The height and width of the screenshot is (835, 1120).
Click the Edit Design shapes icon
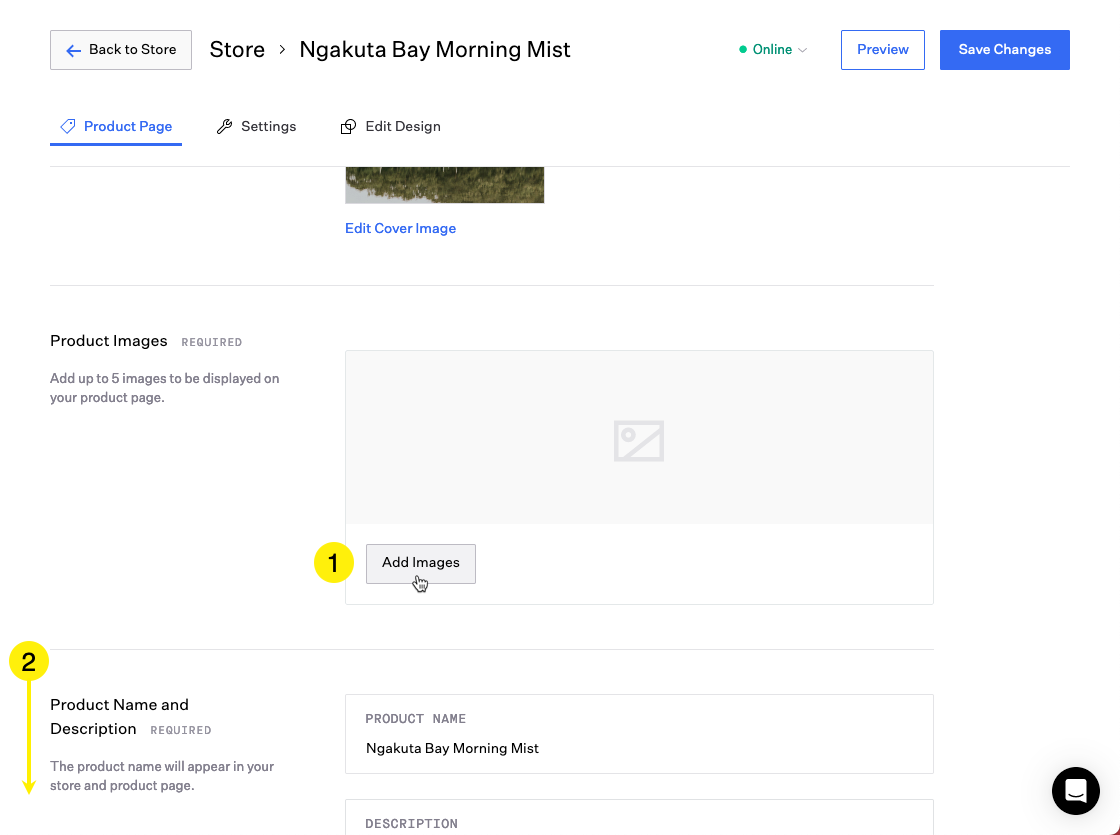click(349, 127)
